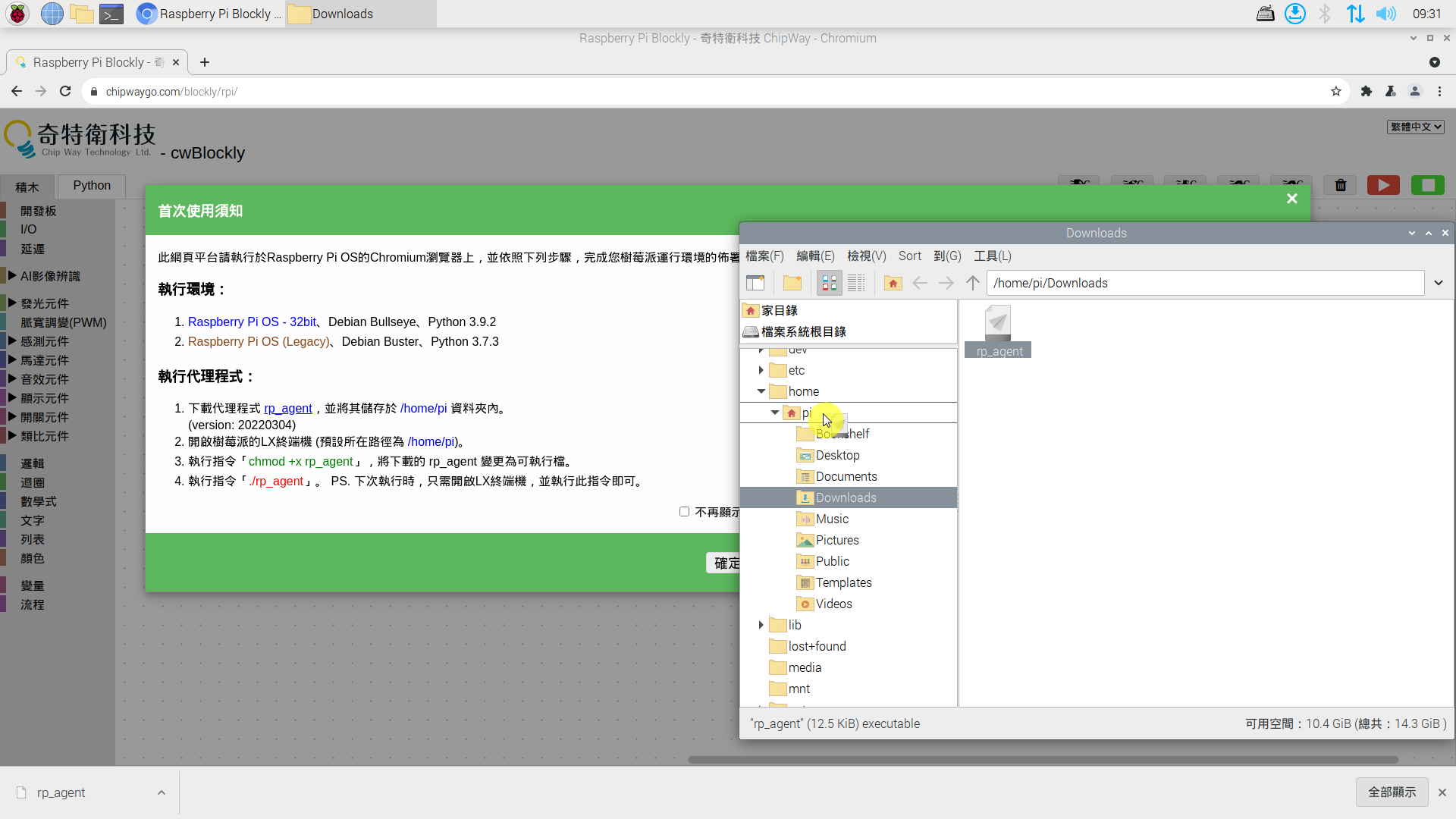Viewport: 1456px width, 819px height.
Task: Click the 全部顯示 button
Action: click(x=1392, y=792)
